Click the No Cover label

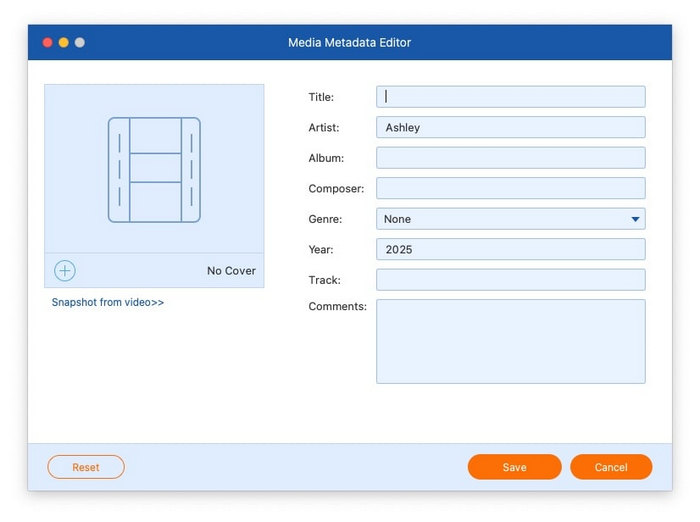point(231,271)
